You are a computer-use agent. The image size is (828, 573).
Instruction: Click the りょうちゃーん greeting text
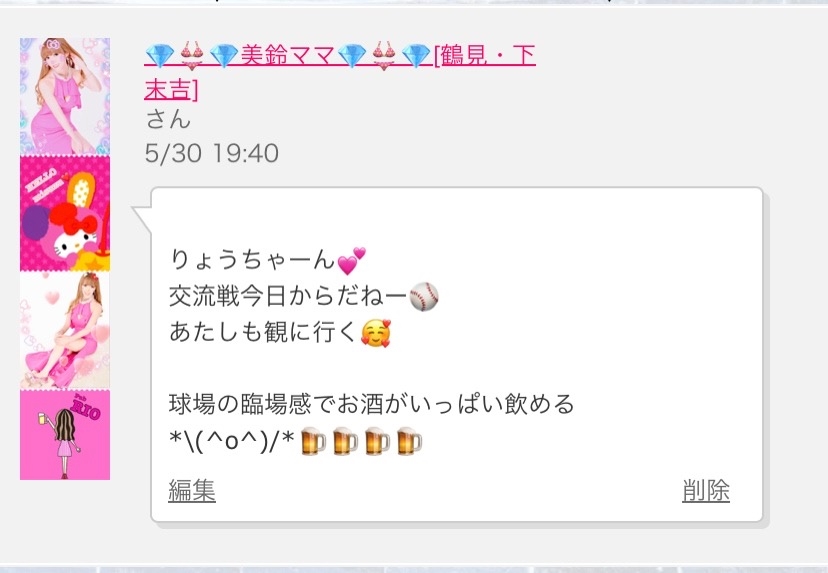[252, 260]
